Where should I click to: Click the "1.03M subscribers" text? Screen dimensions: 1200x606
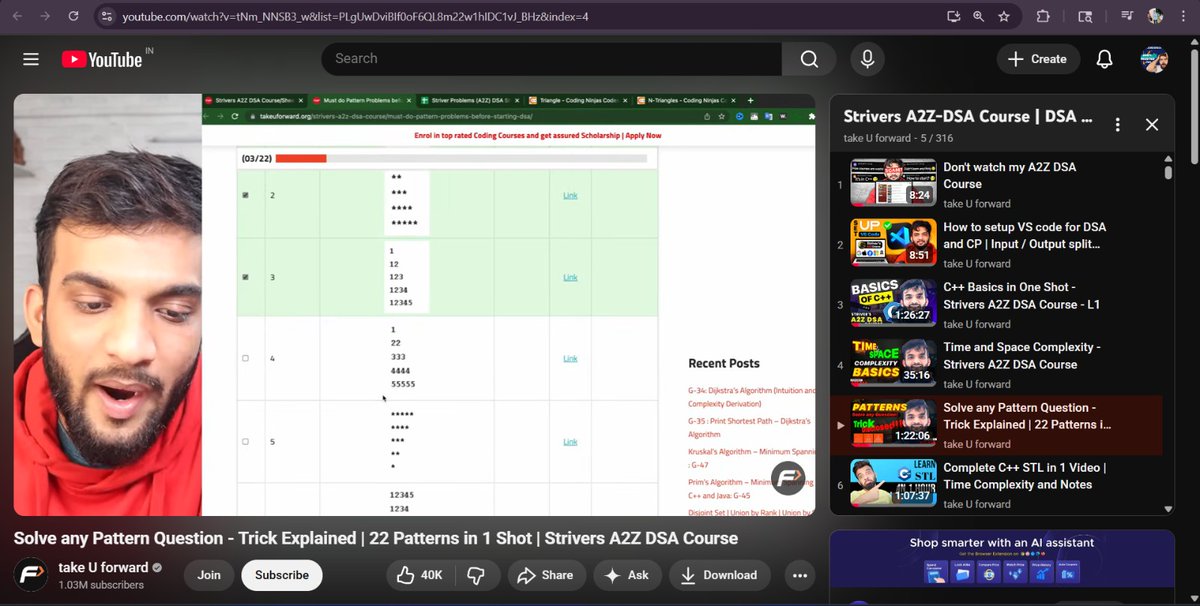(x=100, y=585)
